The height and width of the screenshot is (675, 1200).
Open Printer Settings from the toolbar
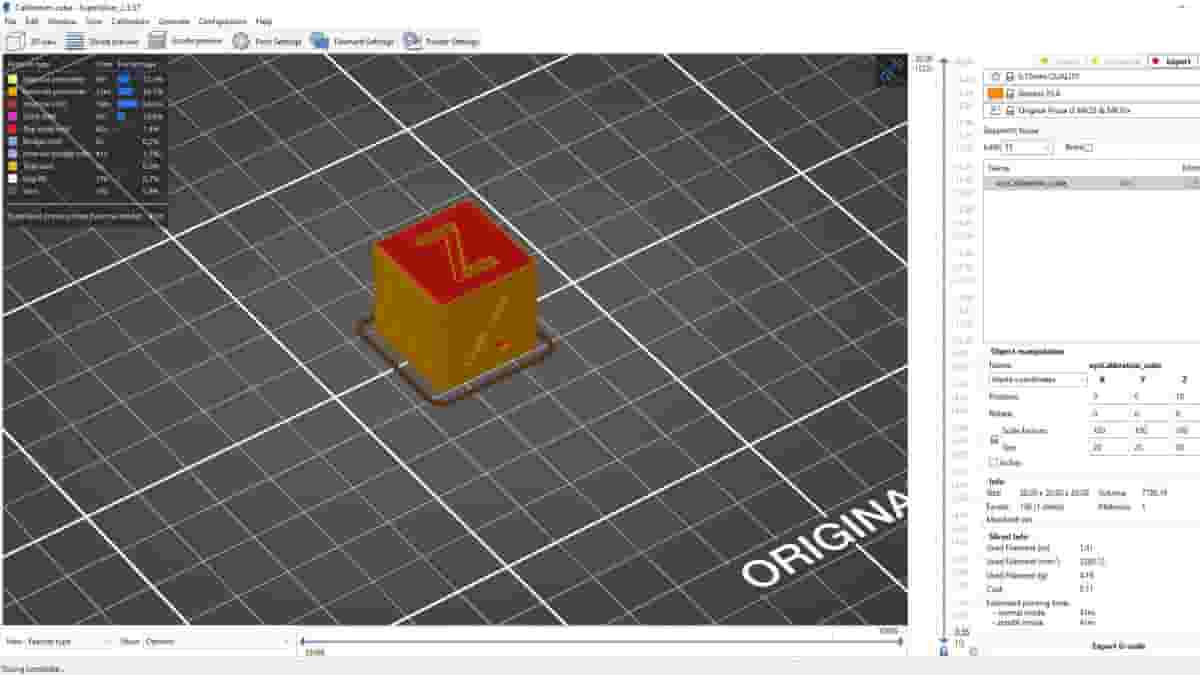coord(440,41)
